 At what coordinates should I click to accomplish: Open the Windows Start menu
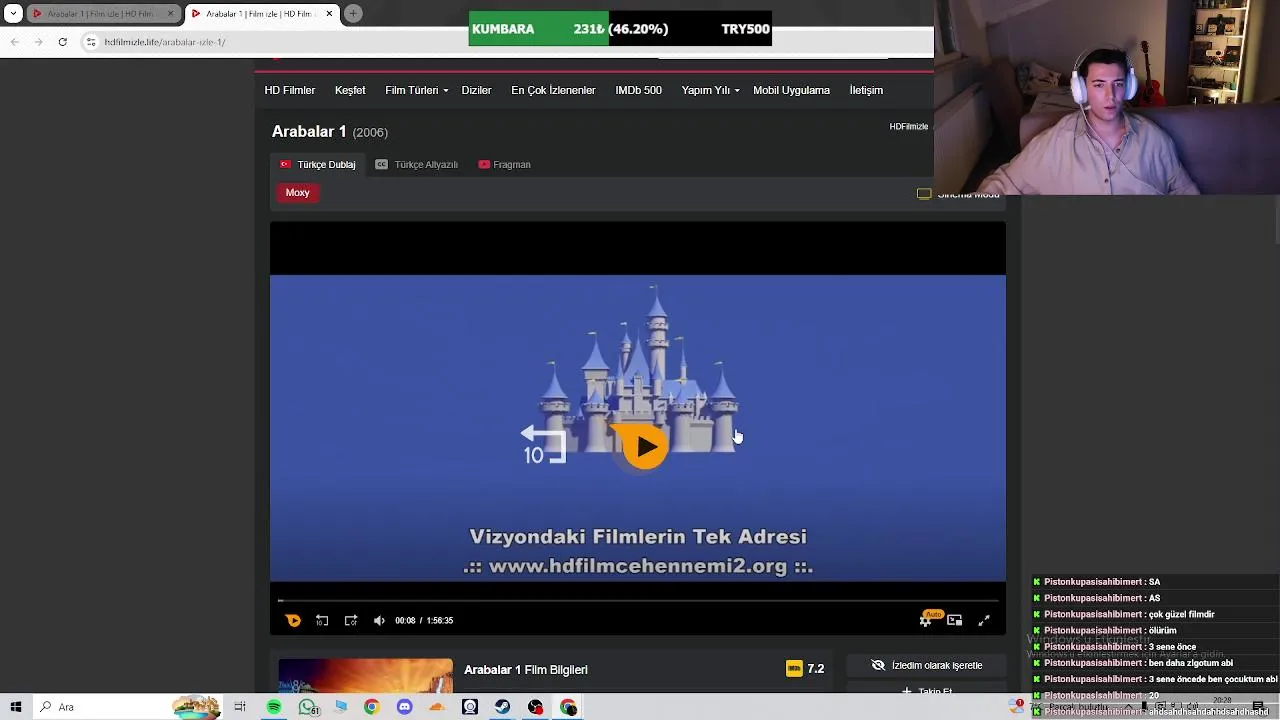16,707
